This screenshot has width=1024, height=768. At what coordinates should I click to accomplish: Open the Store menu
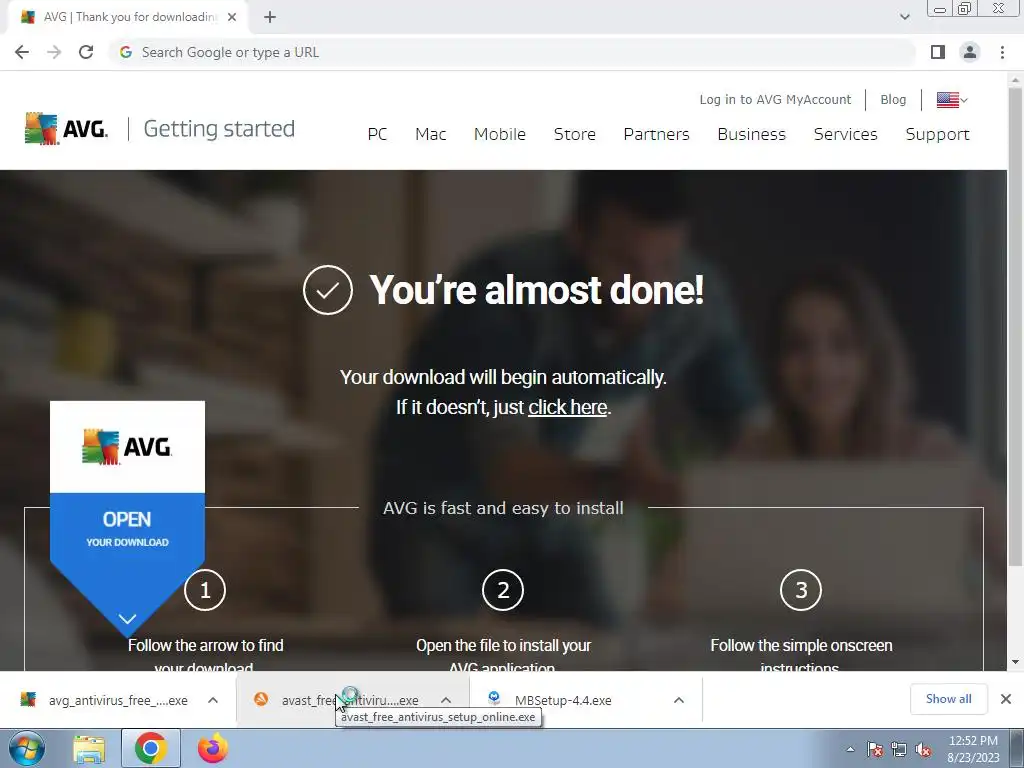coord(575,134)
